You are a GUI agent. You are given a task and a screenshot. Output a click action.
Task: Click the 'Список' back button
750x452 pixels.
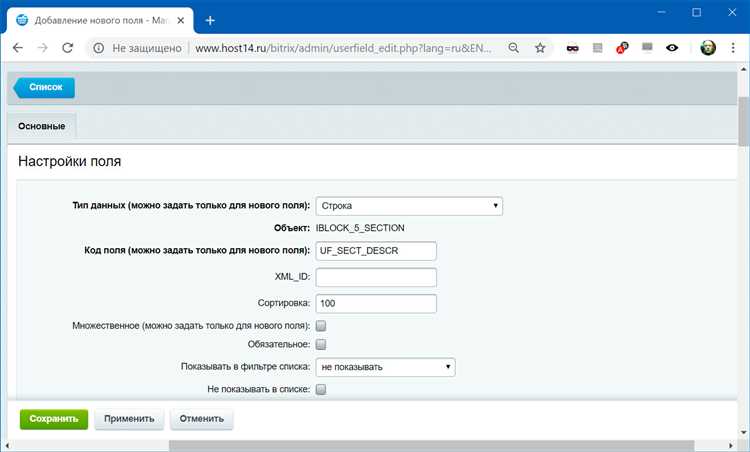(44, 88)
